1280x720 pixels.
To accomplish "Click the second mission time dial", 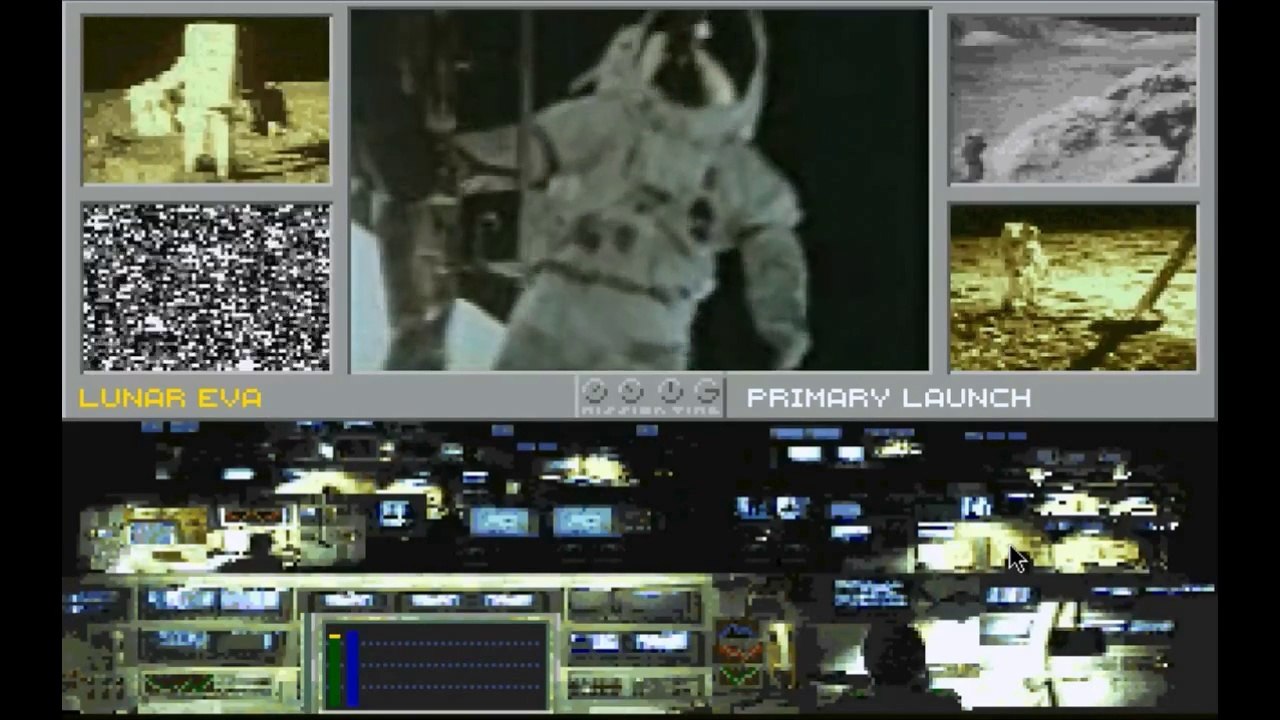I will pos(631,390).
